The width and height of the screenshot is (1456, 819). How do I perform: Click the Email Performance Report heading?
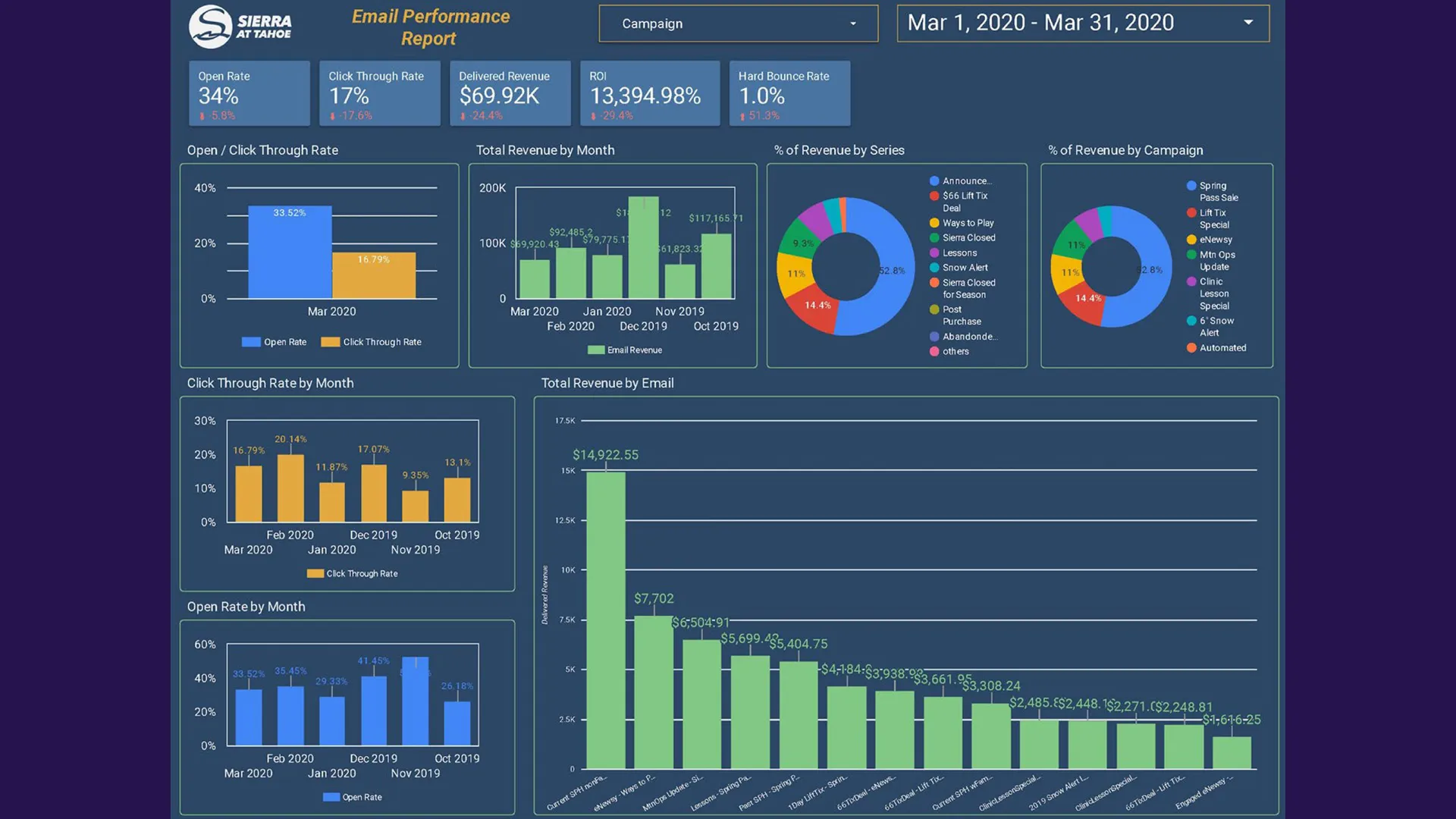pos(430,27)
